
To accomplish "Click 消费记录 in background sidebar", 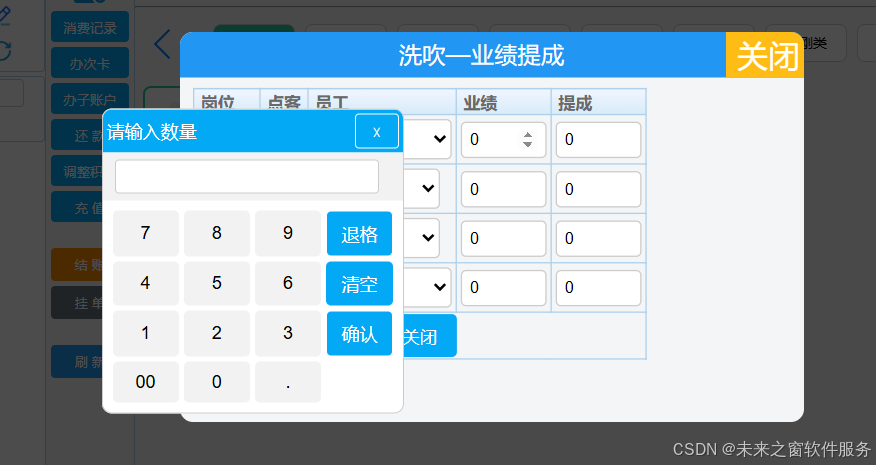I will (90, 27).
